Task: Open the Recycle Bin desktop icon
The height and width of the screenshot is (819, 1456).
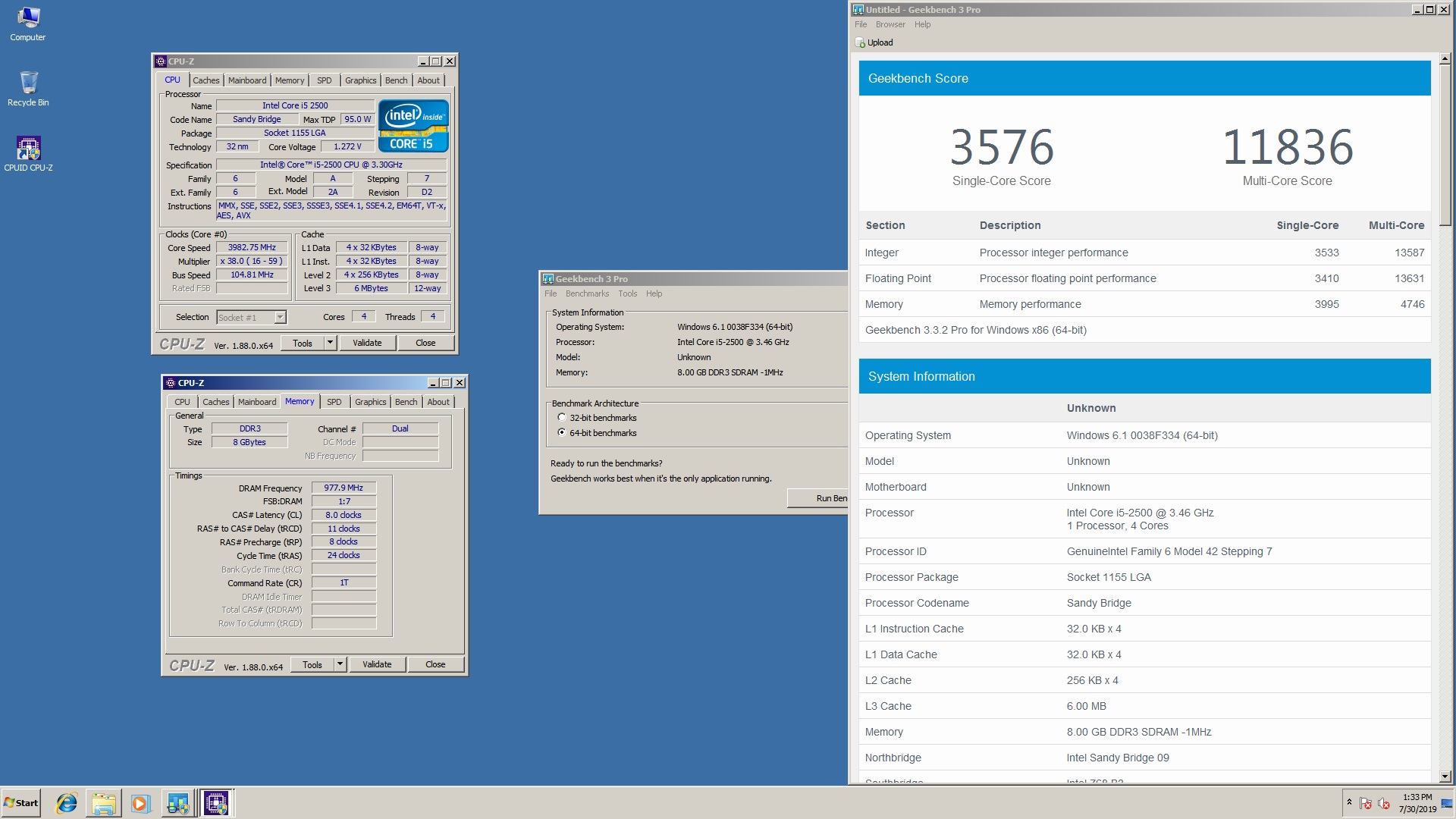Action: (x=28, y=89)
